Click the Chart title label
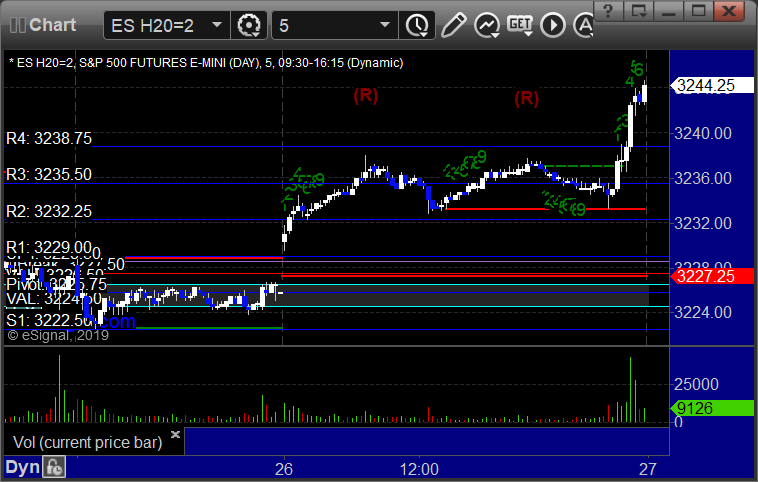 pos(53,25)
